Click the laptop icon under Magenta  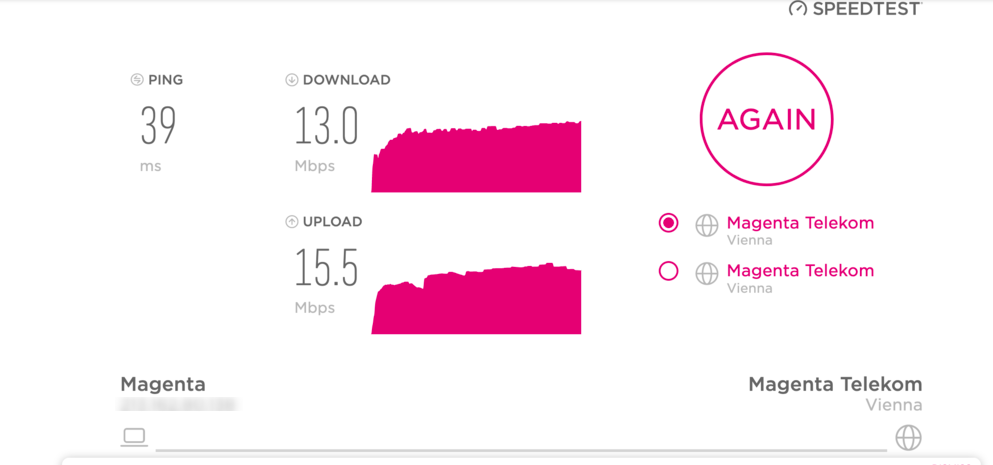tap(134, 437)
